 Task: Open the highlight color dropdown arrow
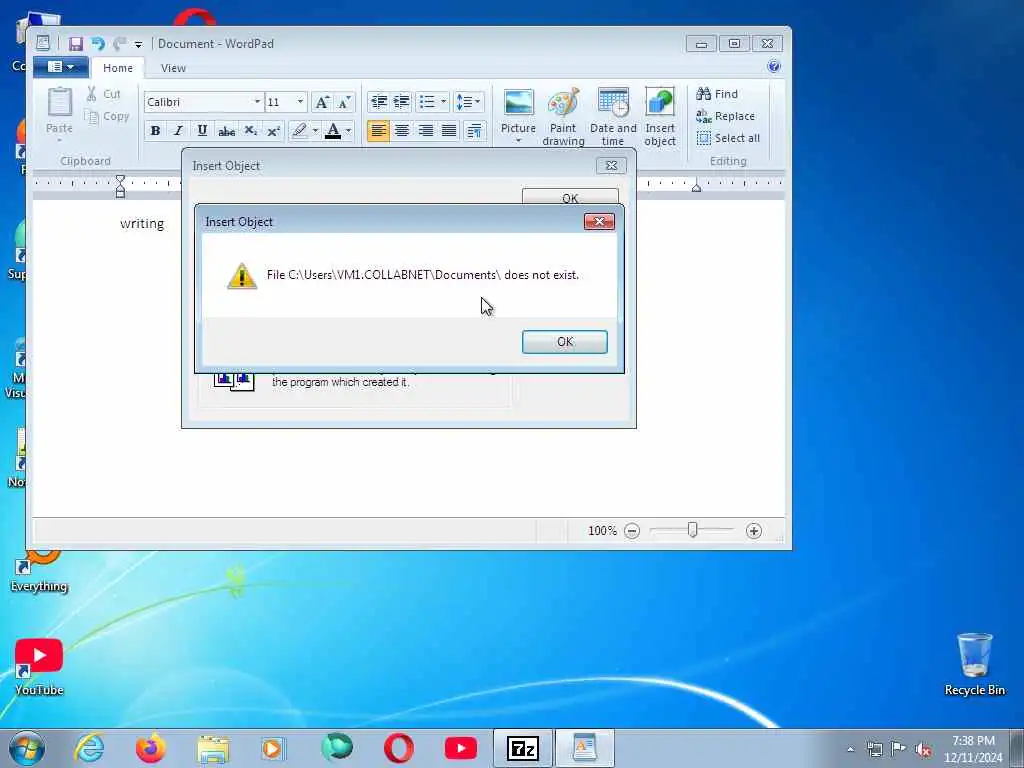315,131
